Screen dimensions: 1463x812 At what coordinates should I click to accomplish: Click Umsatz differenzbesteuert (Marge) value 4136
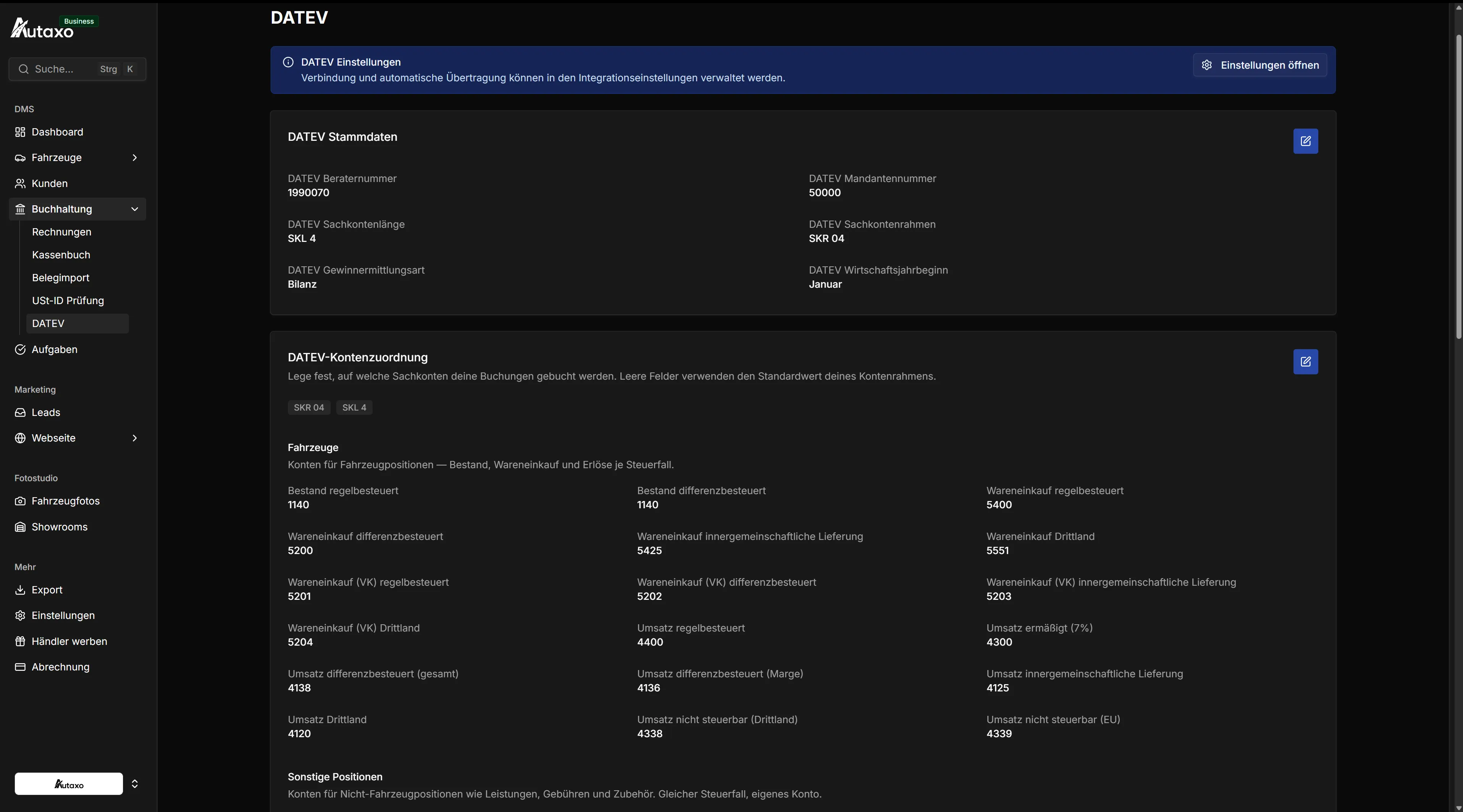point(649,688)
